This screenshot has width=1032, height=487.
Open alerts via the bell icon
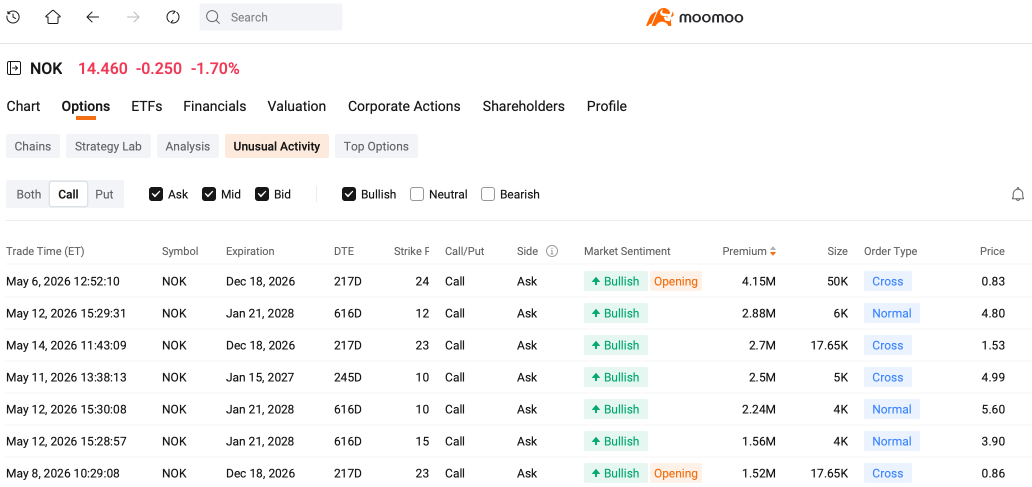point(1018,194)
